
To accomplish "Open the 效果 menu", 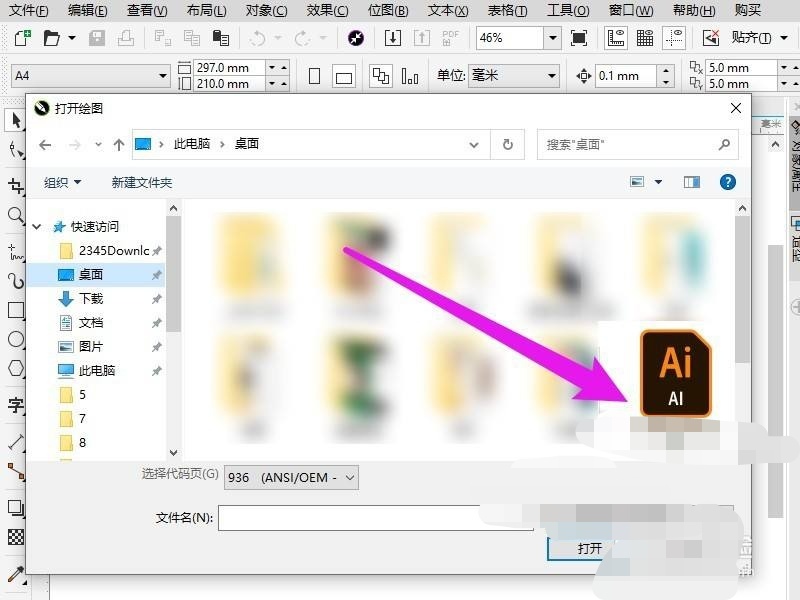I will point(327,10).
